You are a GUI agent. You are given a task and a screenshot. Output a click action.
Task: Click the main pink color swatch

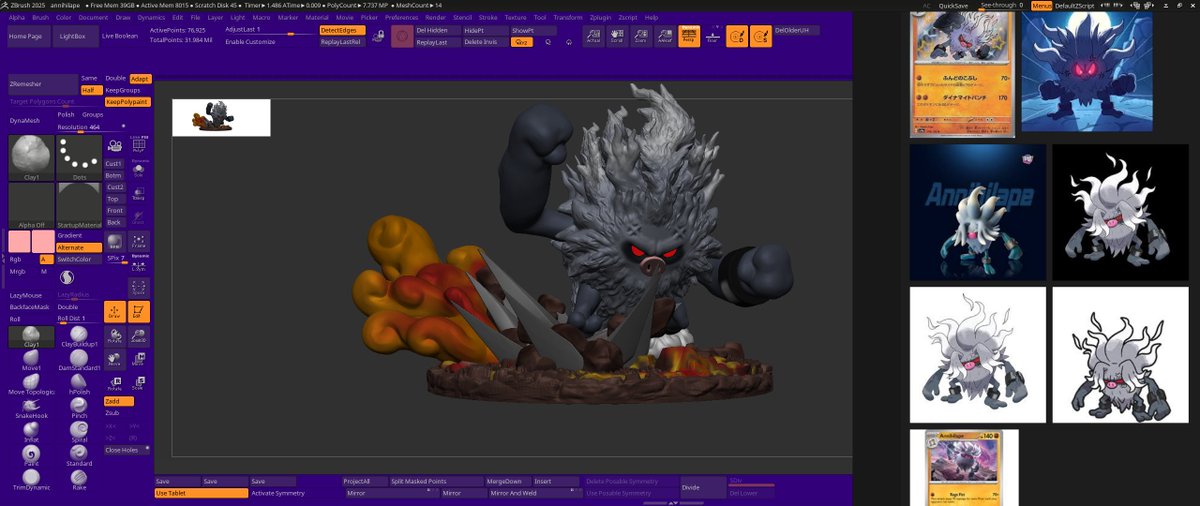tap(19, 241)
